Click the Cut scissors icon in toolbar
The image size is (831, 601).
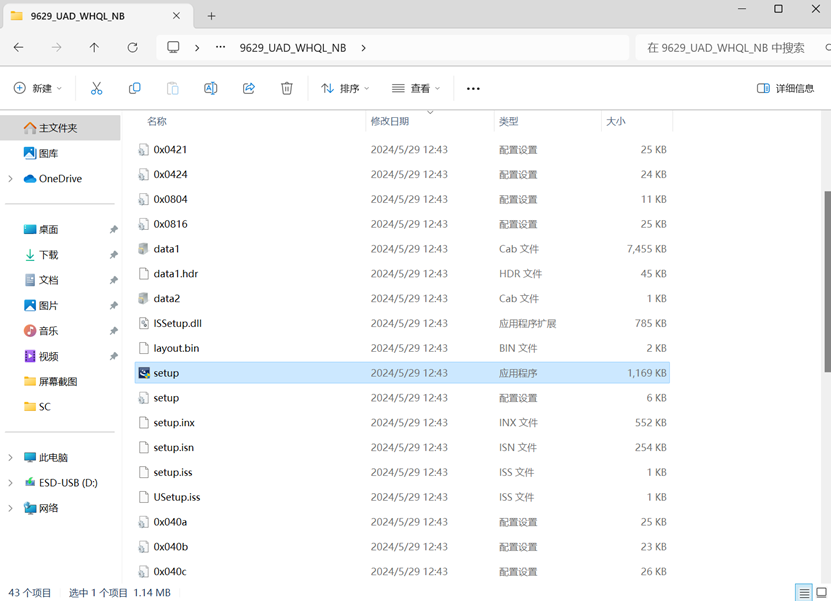[97, 88]
